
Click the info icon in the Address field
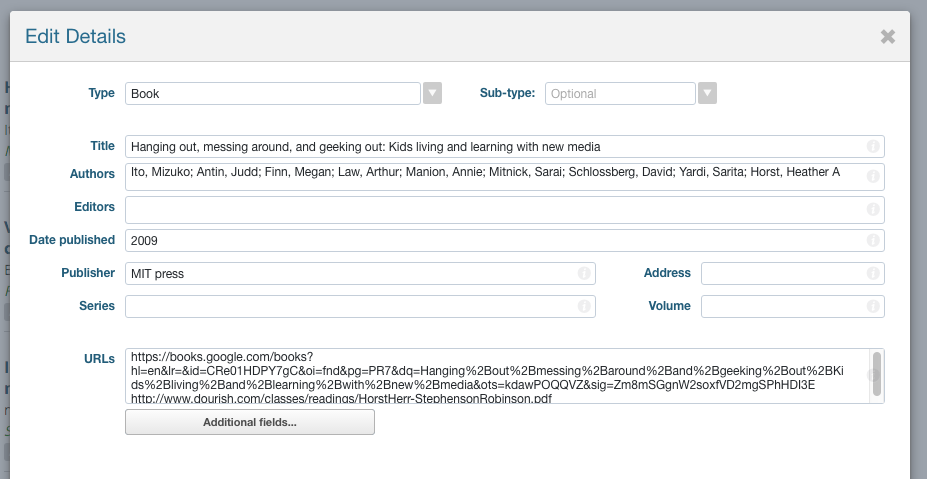pos(873,274)
